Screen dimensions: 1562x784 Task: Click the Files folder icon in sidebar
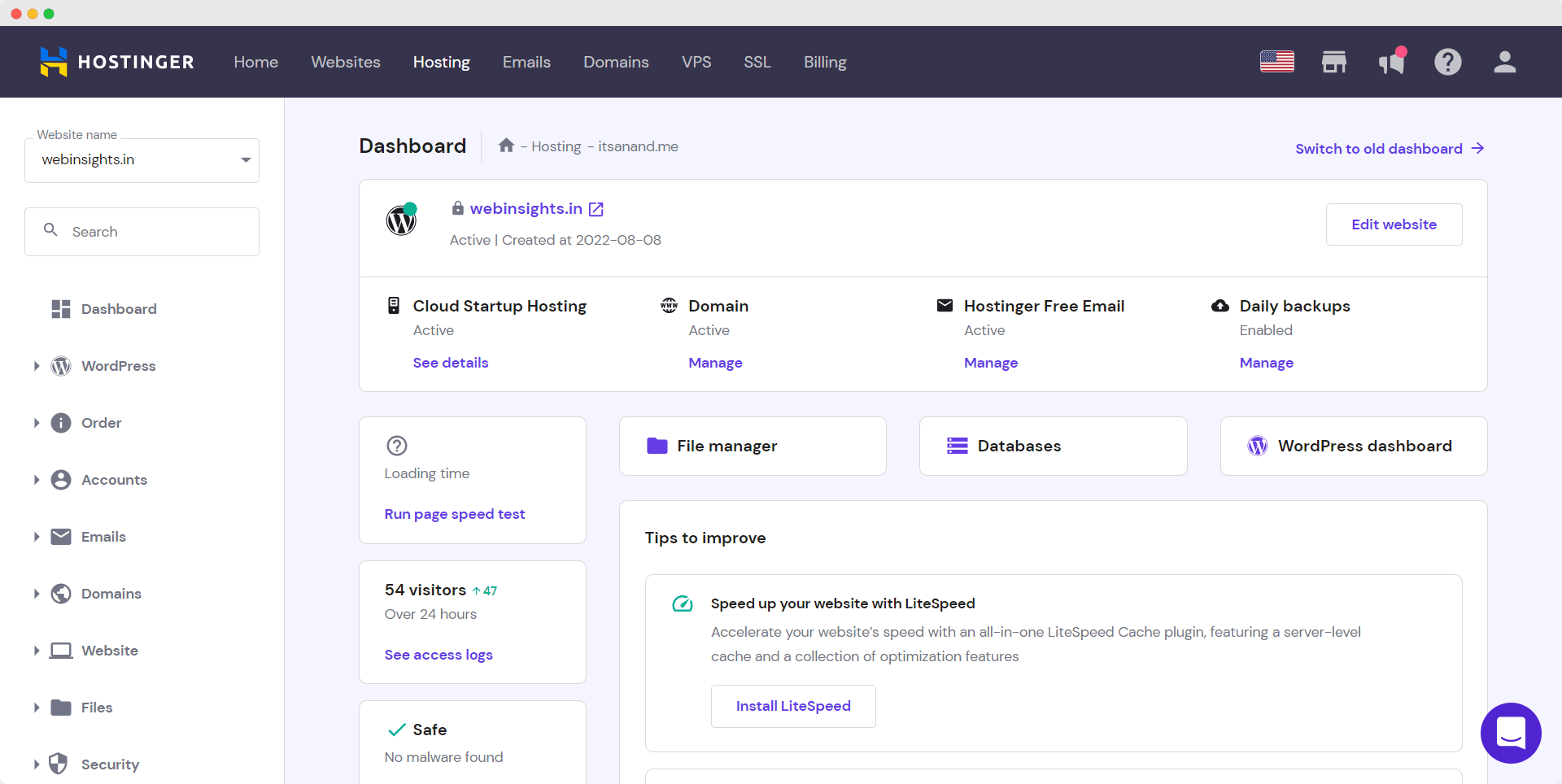pyautogui.click(x=61, y=708)
